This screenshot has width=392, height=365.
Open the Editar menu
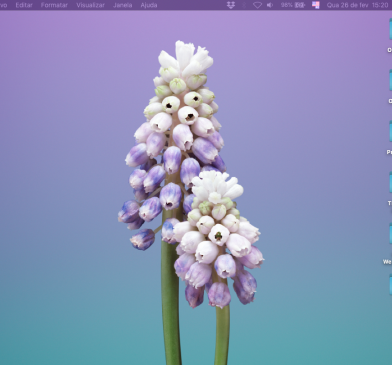(24, 5)
